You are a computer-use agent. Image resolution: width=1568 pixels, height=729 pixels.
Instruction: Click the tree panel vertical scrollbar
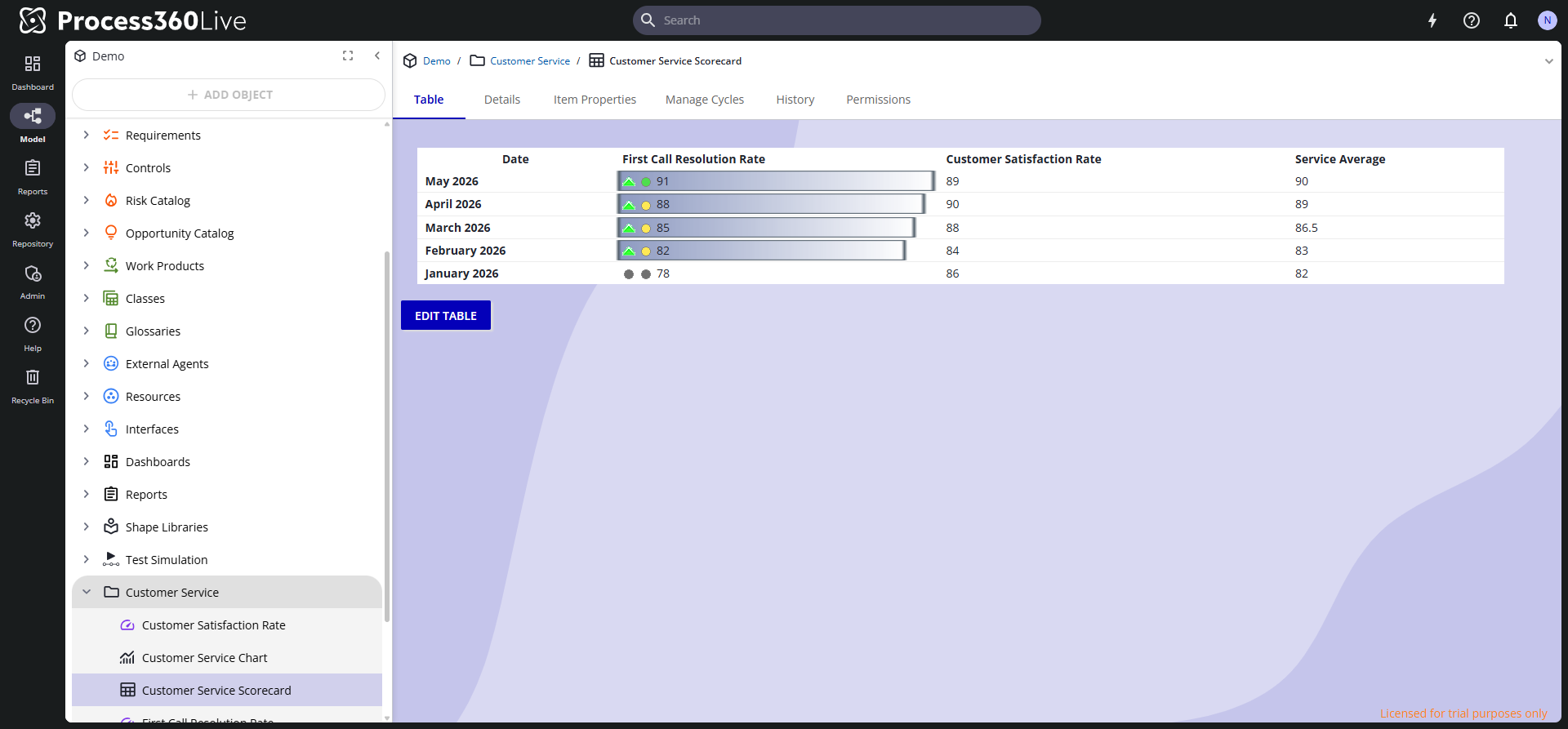[x=387, y=437]
